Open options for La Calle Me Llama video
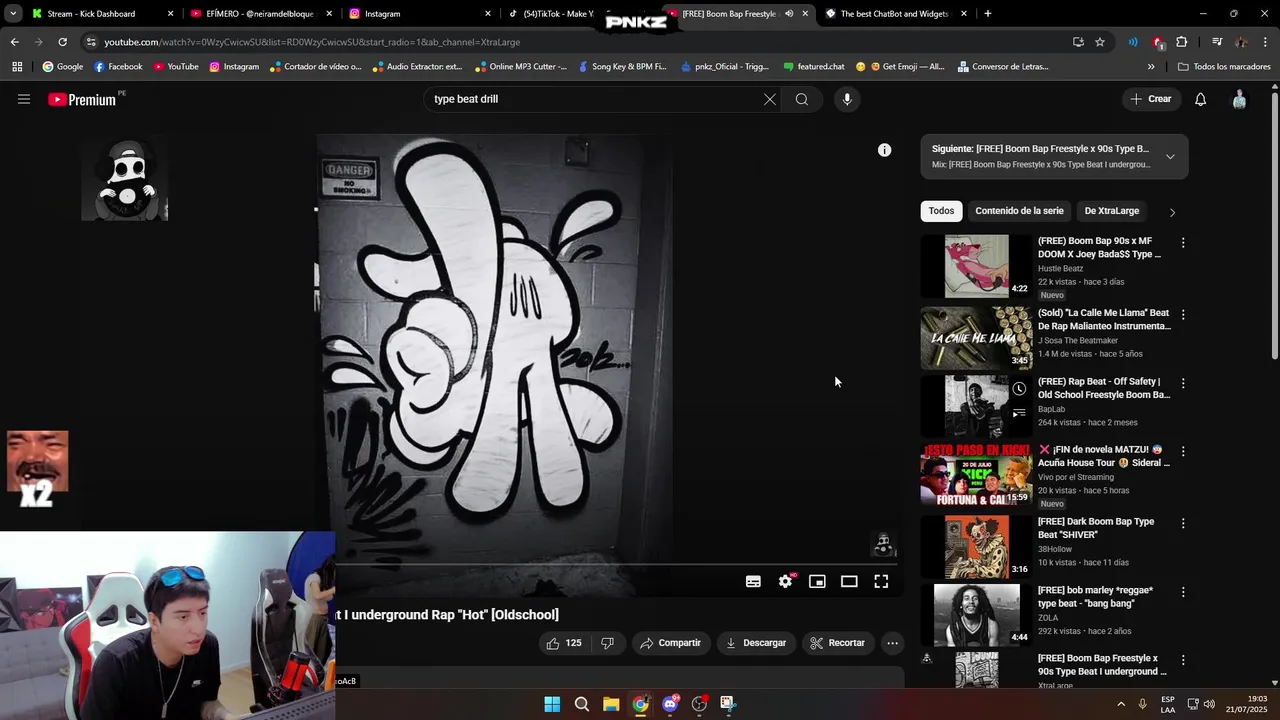 click(1183, 315)
